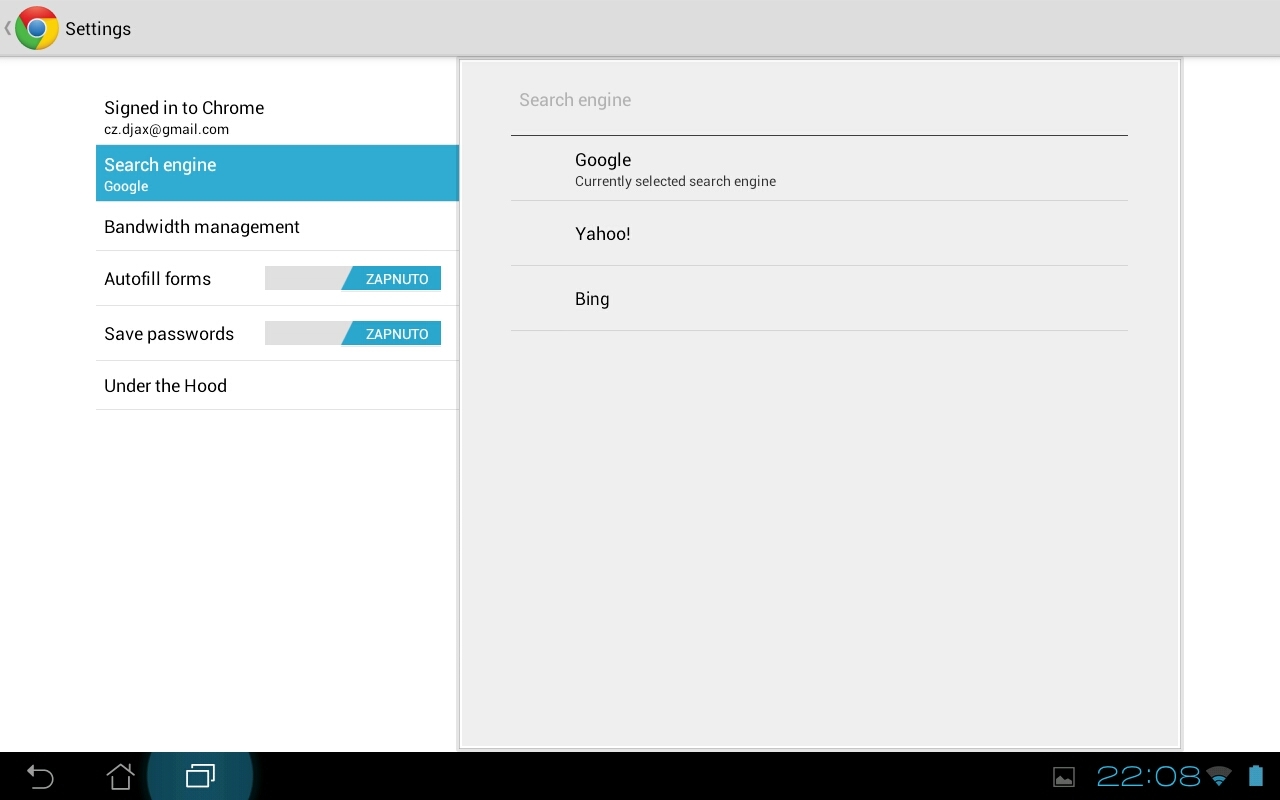The height and width of the screenshot is (800, 1280).
Task: Open the Search engine section
Action: click(x=276, y=173)
